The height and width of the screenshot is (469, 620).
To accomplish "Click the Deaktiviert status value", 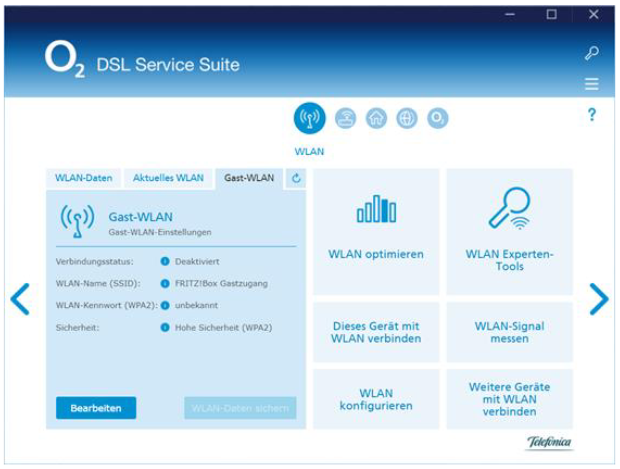I will pyautogui.click(x=197, y=261).
